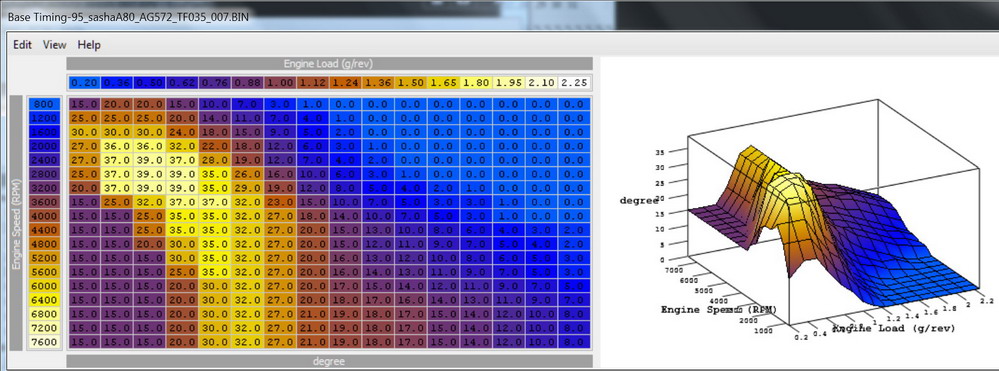Viewport: 999px width, 371px height.
Task: Click the cell at 800 RPM and 2.25 load
Action: point(574,104)
